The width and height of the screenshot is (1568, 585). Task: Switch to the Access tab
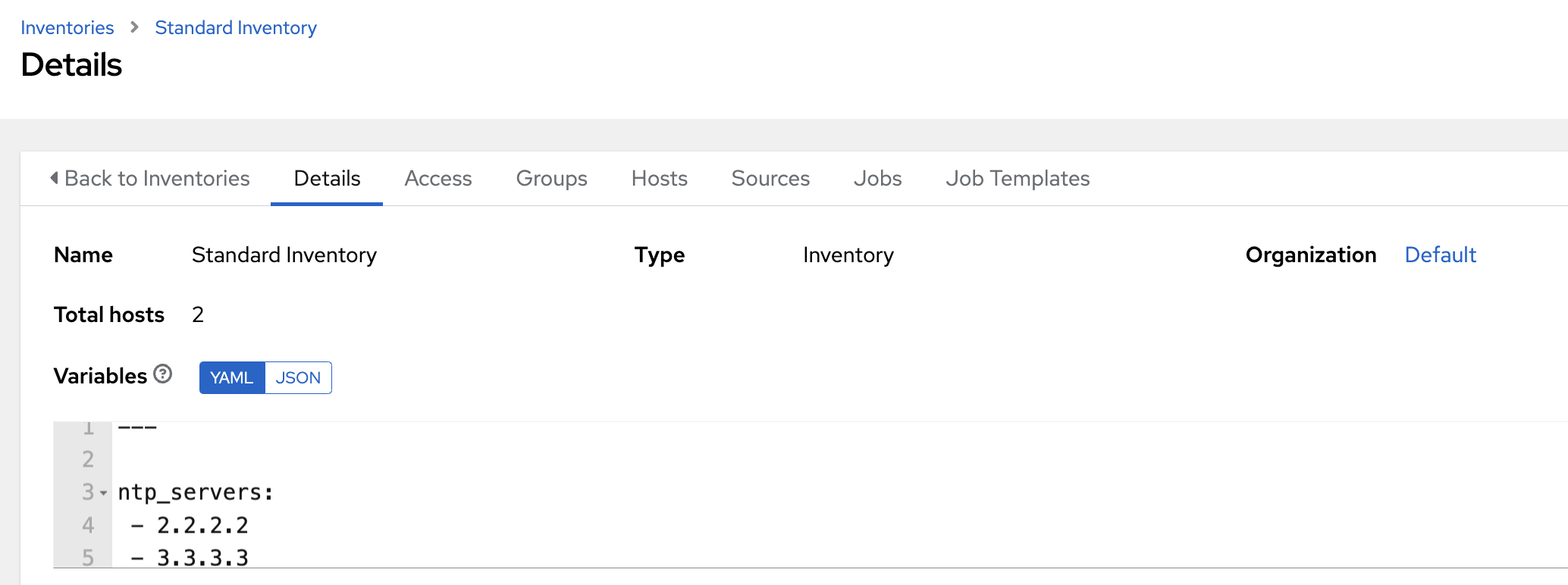[437, 178]
